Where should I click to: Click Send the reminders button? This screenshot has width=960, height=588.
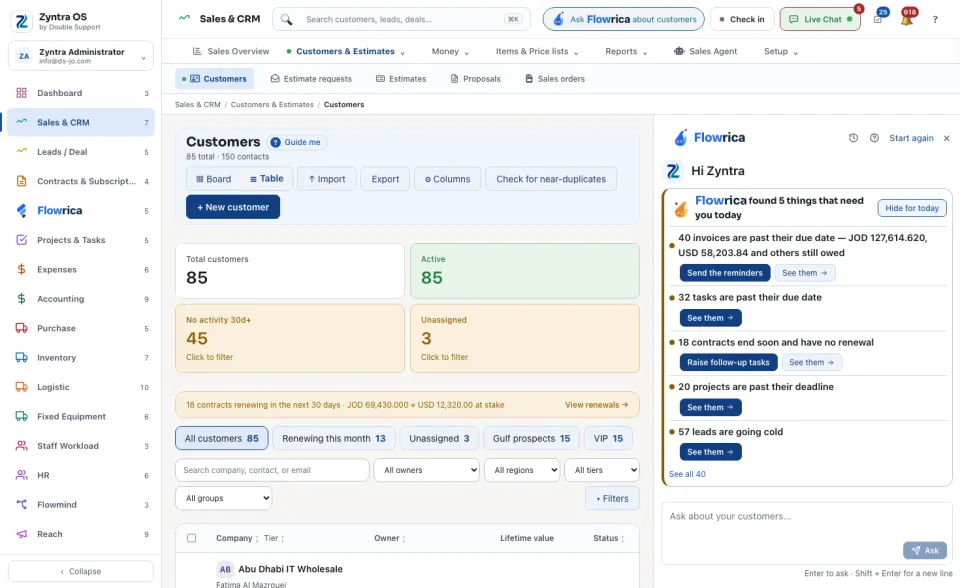(725, 273)
